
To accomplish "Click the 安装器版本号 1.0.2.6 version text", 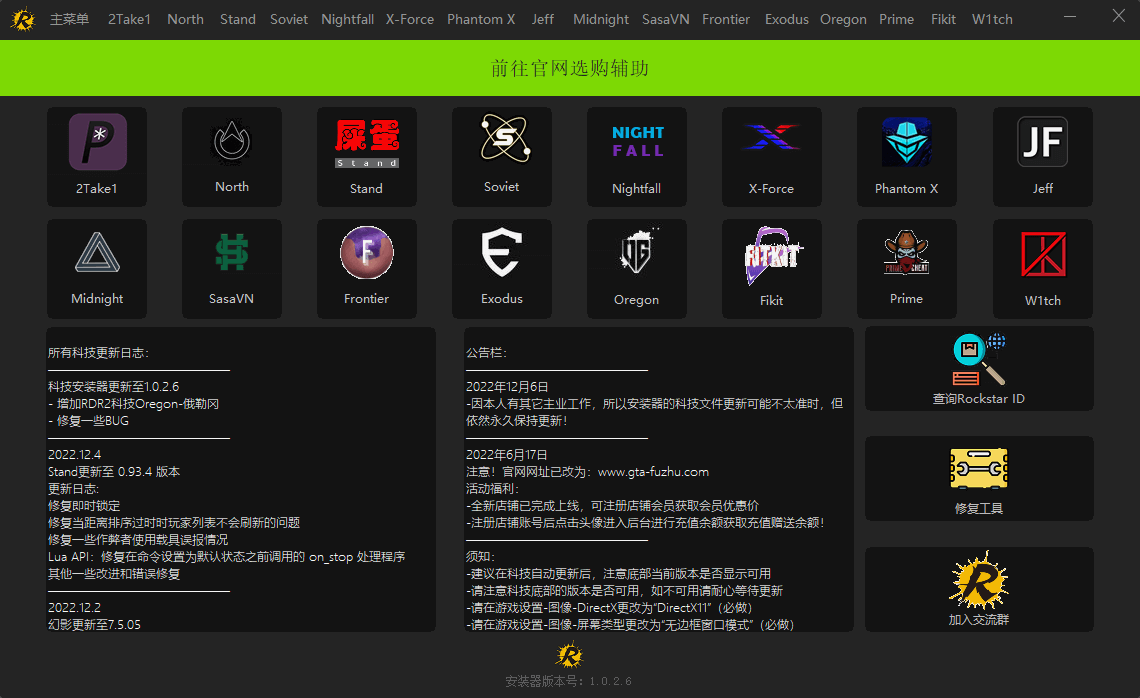I will [x=569, y=681].
